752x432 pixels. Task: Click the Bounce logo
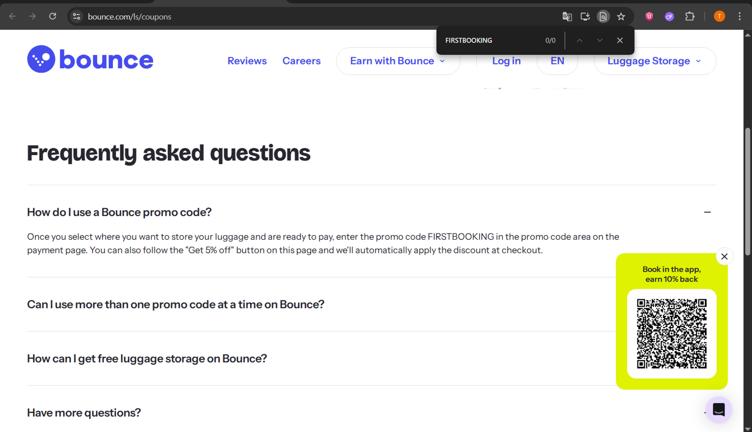point(90,59)
